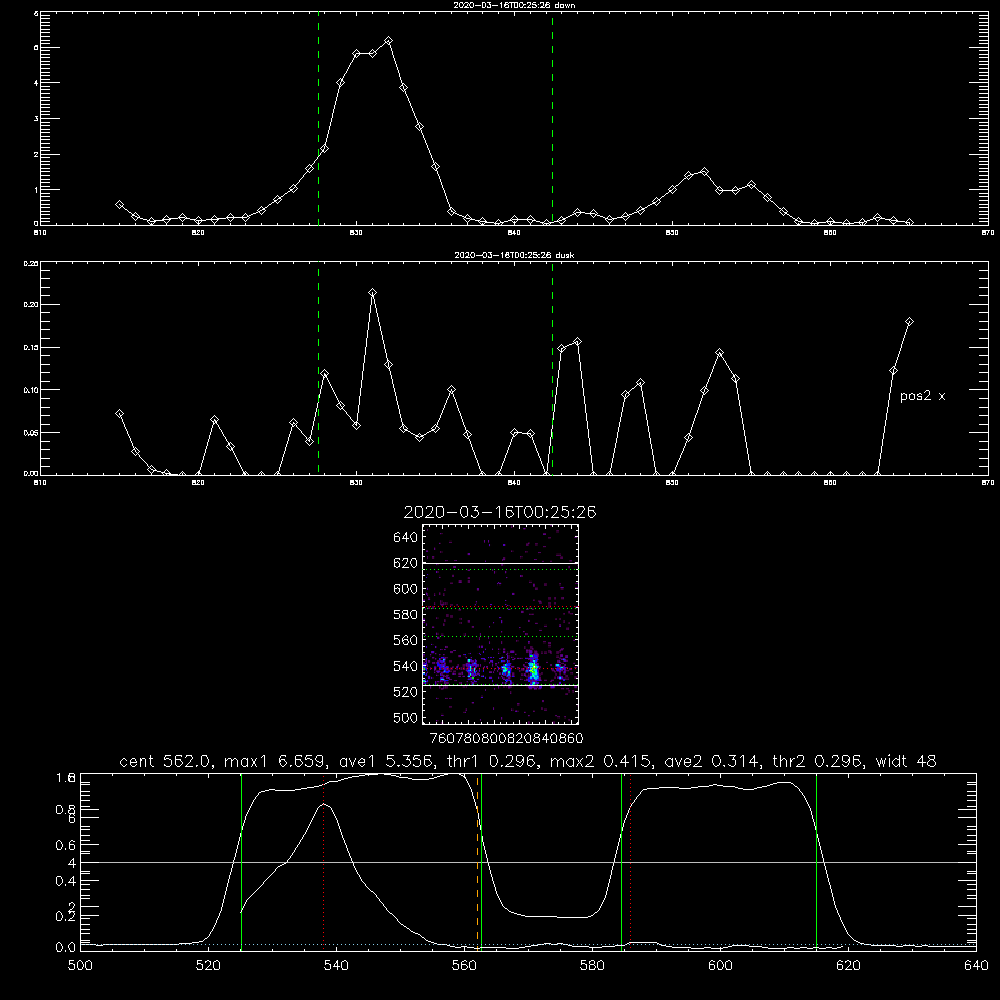1000x1000 pixels.
Task: Click the '500' x-axis label of bottom plot
Action: click(80, 966)
